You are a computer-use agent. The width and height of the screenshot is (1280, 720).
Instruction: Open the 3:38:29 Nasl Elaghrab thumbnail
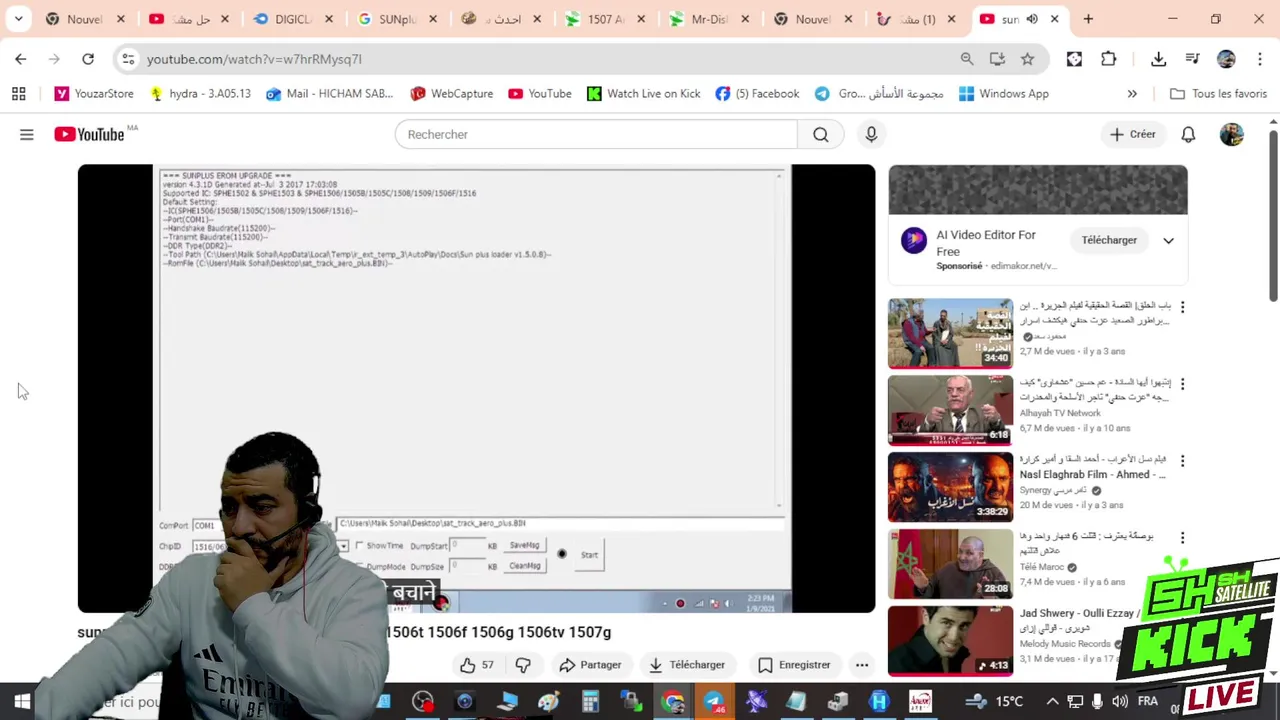click(x=950, y=487)
